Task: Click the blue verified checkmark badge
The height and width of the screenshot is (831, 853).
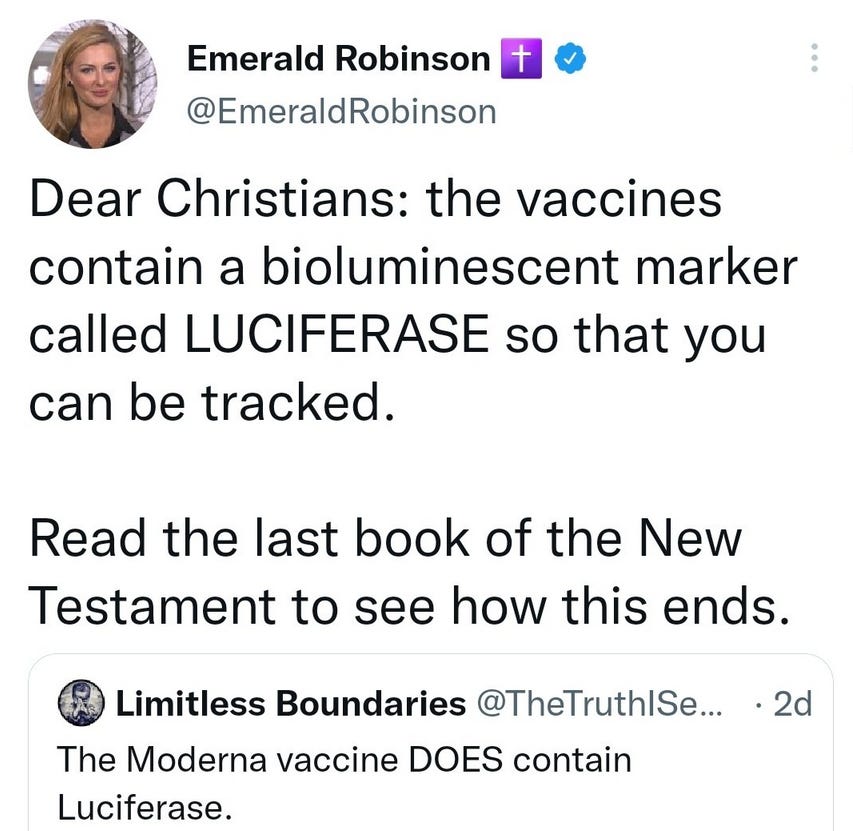Action: (x=568, y=60)
